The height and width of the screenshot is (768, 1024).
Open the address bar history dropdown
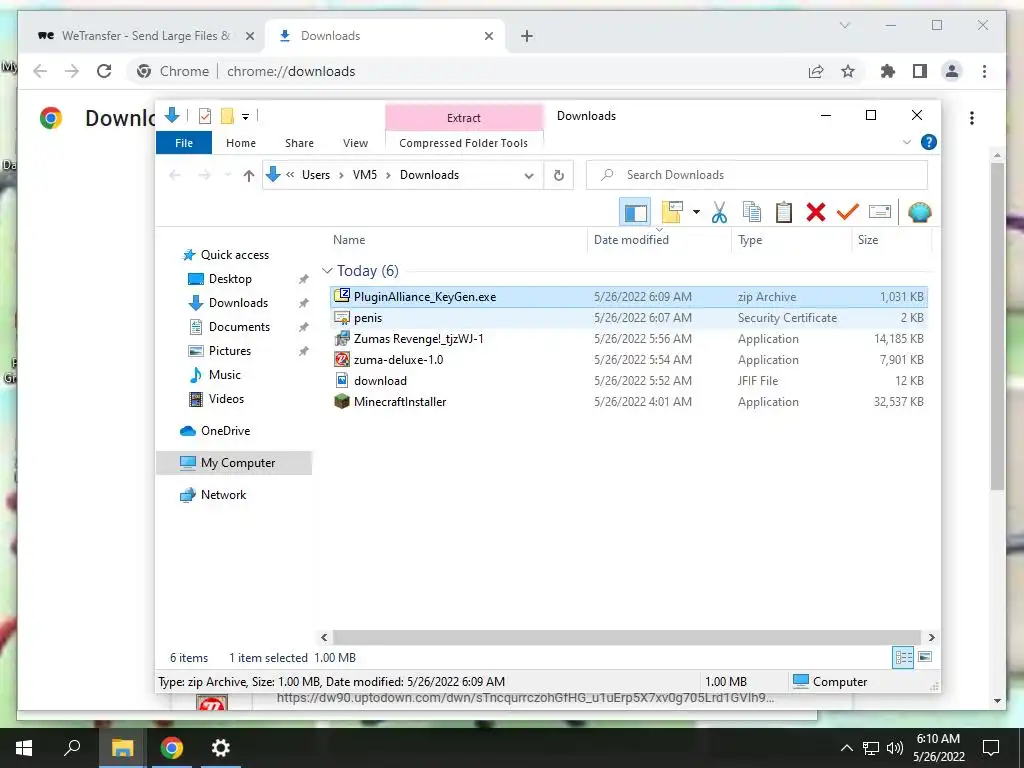529,176
